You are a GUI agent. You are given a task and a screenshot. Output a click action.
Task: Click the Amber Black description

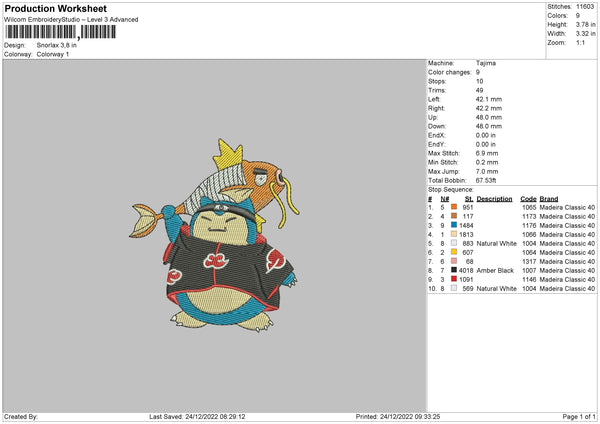tap(495, 271)
